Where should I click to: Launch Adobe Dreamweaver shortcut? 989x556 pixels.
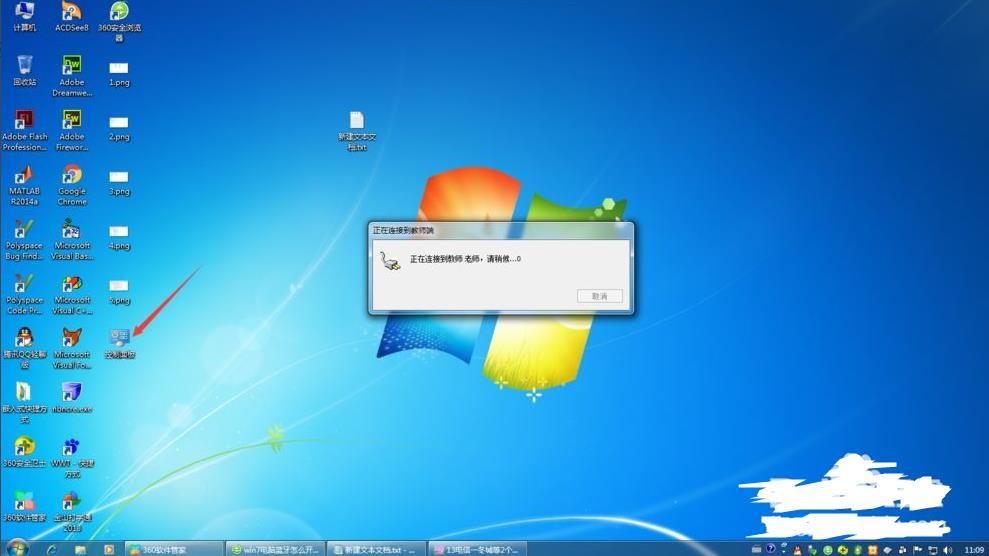click(72, 76)
